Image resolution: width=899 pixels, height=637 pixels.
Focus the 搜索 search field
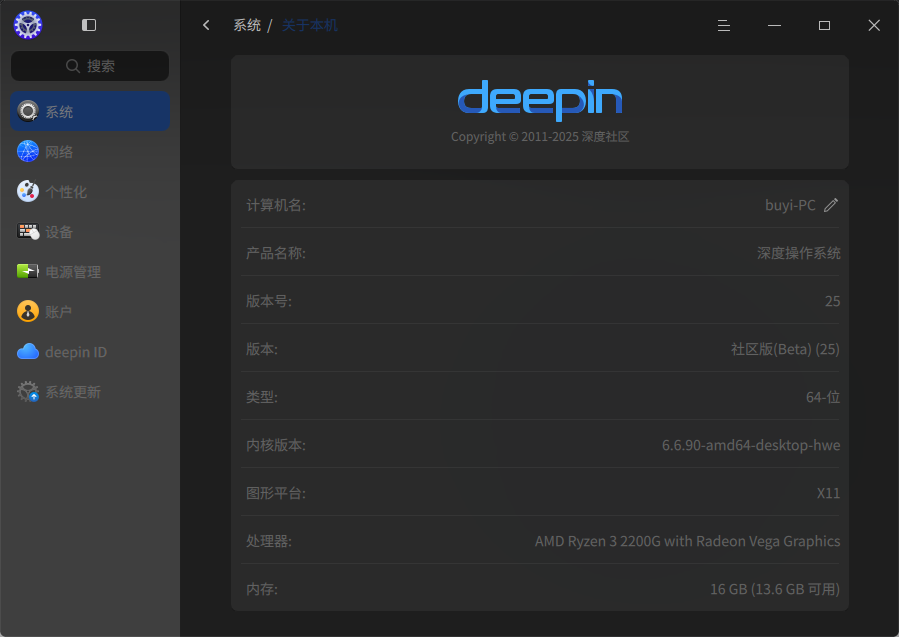[x=90, y=66]
